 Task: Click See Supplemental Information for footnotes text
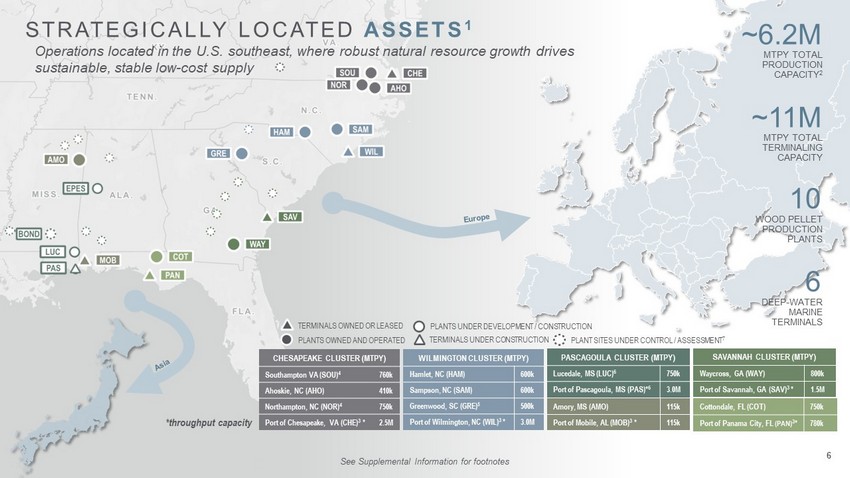[x=425, y=461]
